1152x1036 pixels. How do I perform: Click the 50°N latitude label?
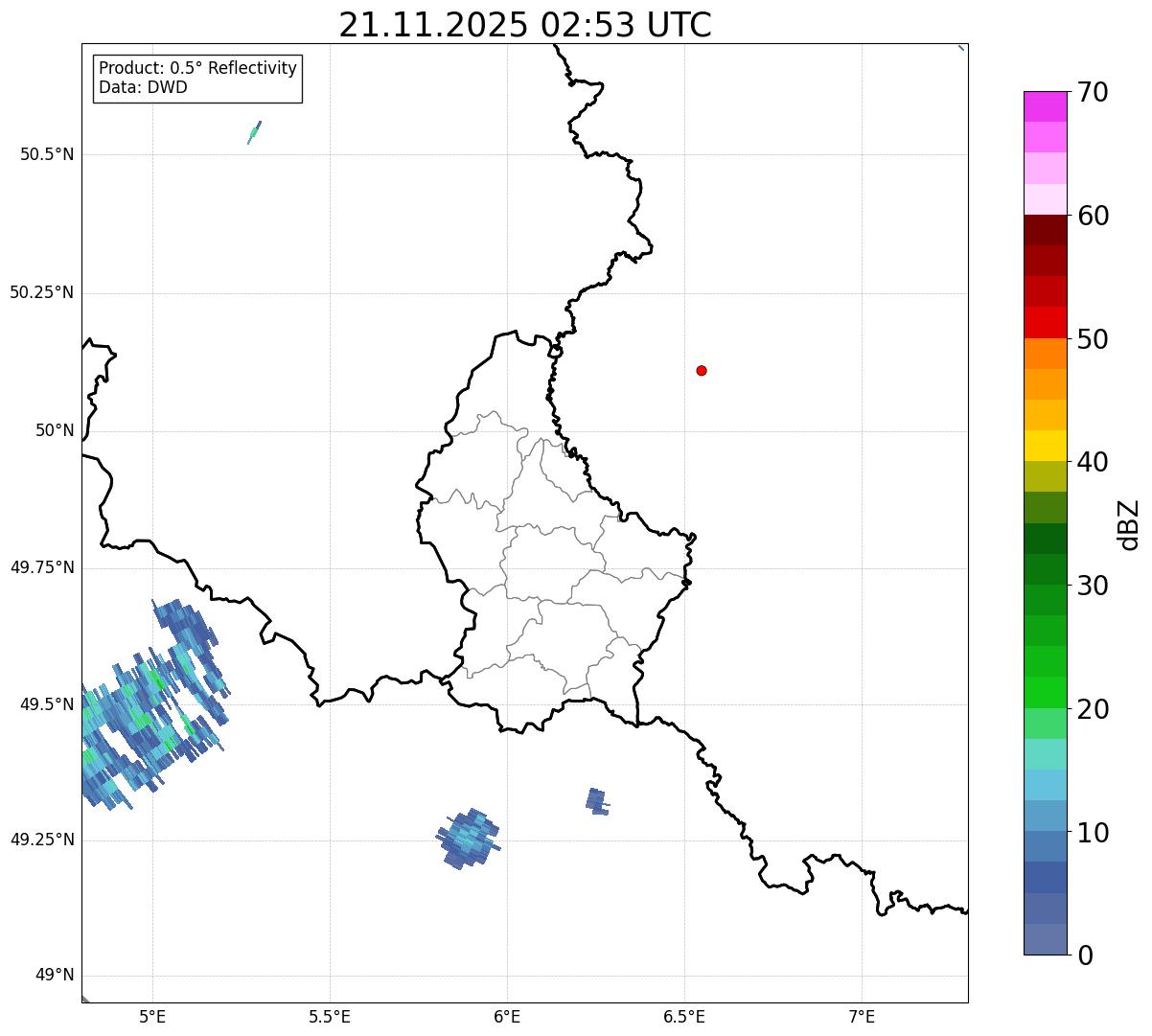tap(55, 430)
